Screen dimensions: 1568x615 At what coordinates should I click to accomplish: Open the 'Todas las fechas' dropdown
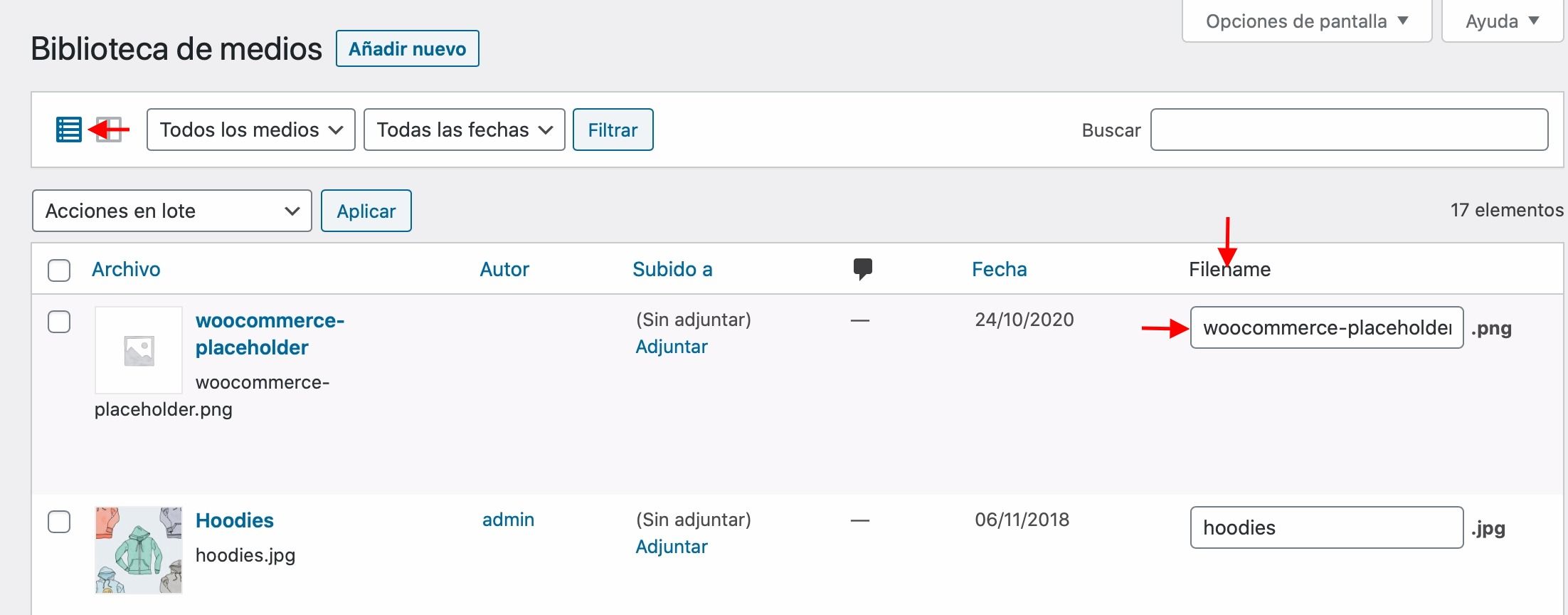465,130
